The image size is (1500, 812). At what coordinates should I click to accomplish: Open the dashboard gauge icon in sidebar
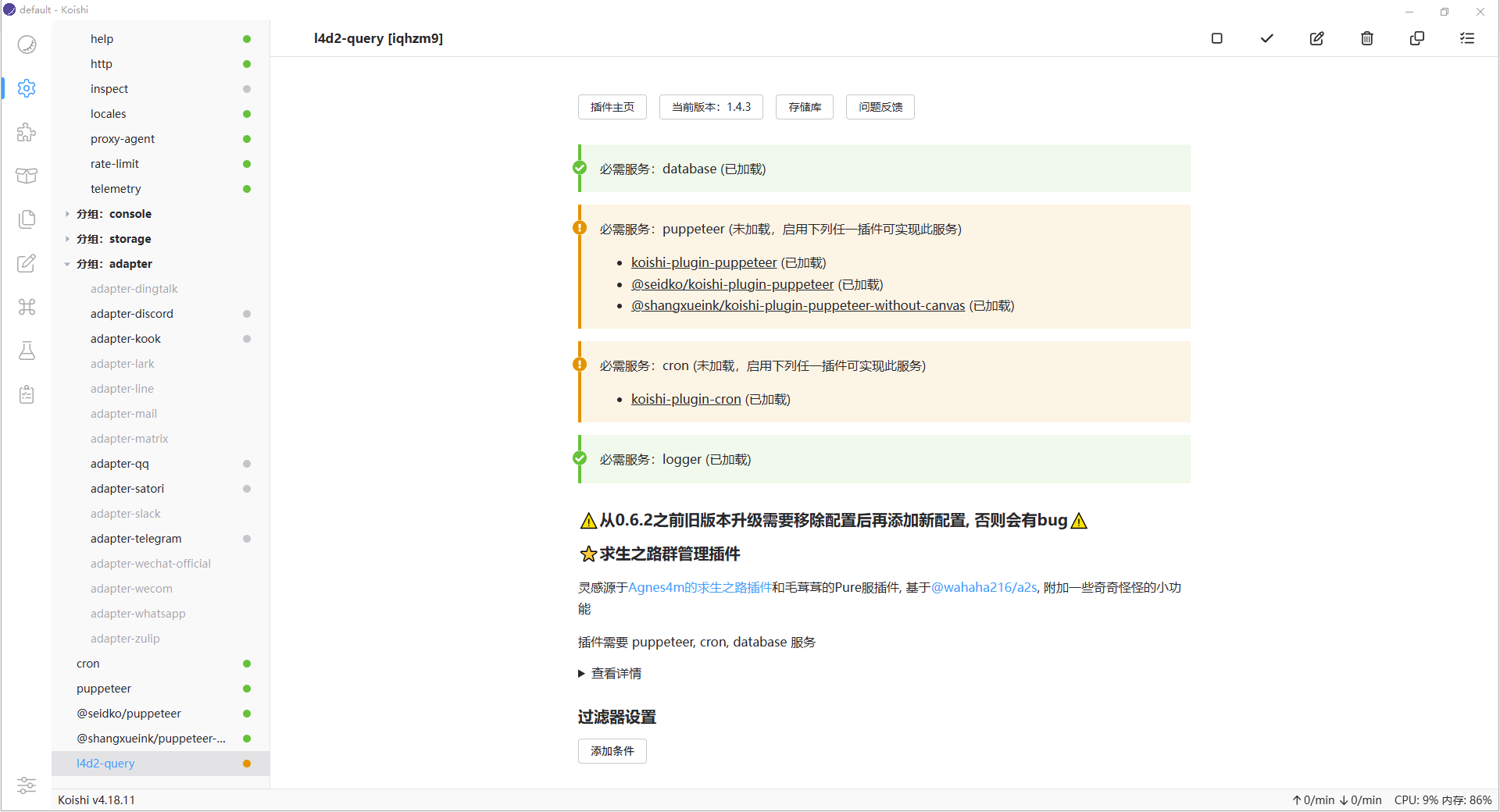(x=27, y=45)
